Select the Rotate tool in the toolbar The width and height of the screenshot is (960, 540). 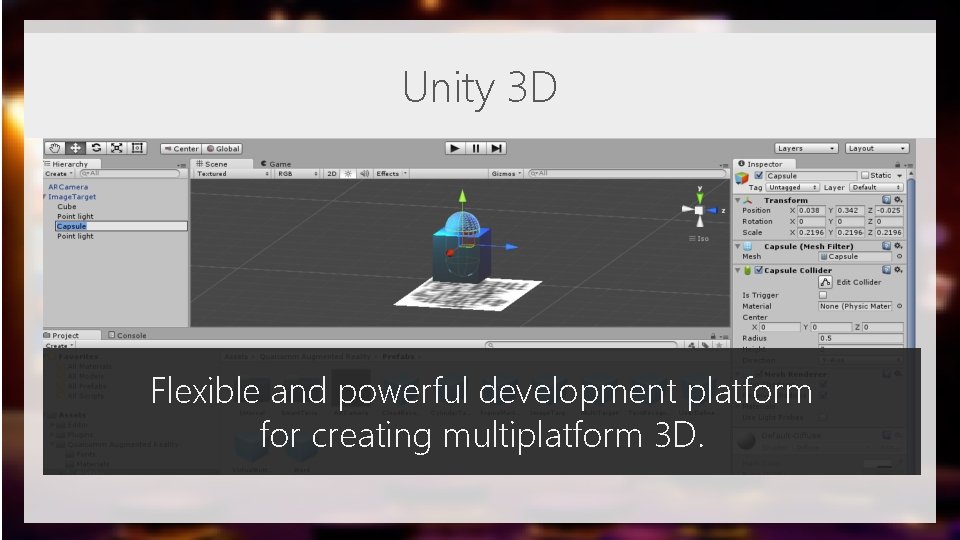click(x=96, y=148)
